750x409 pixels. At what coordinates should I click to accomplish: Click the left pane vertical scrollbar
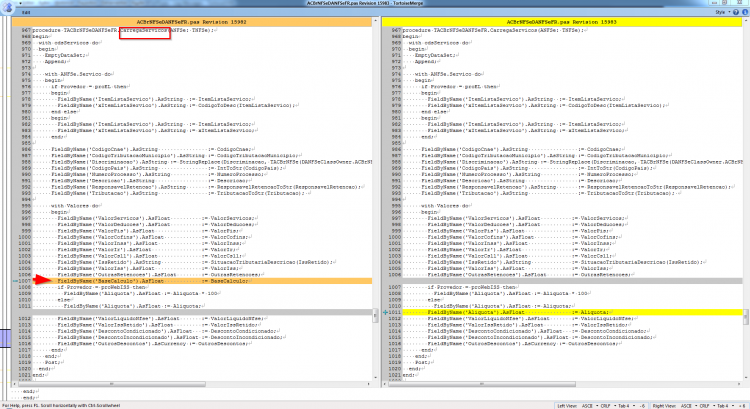(x=375, y=317)
